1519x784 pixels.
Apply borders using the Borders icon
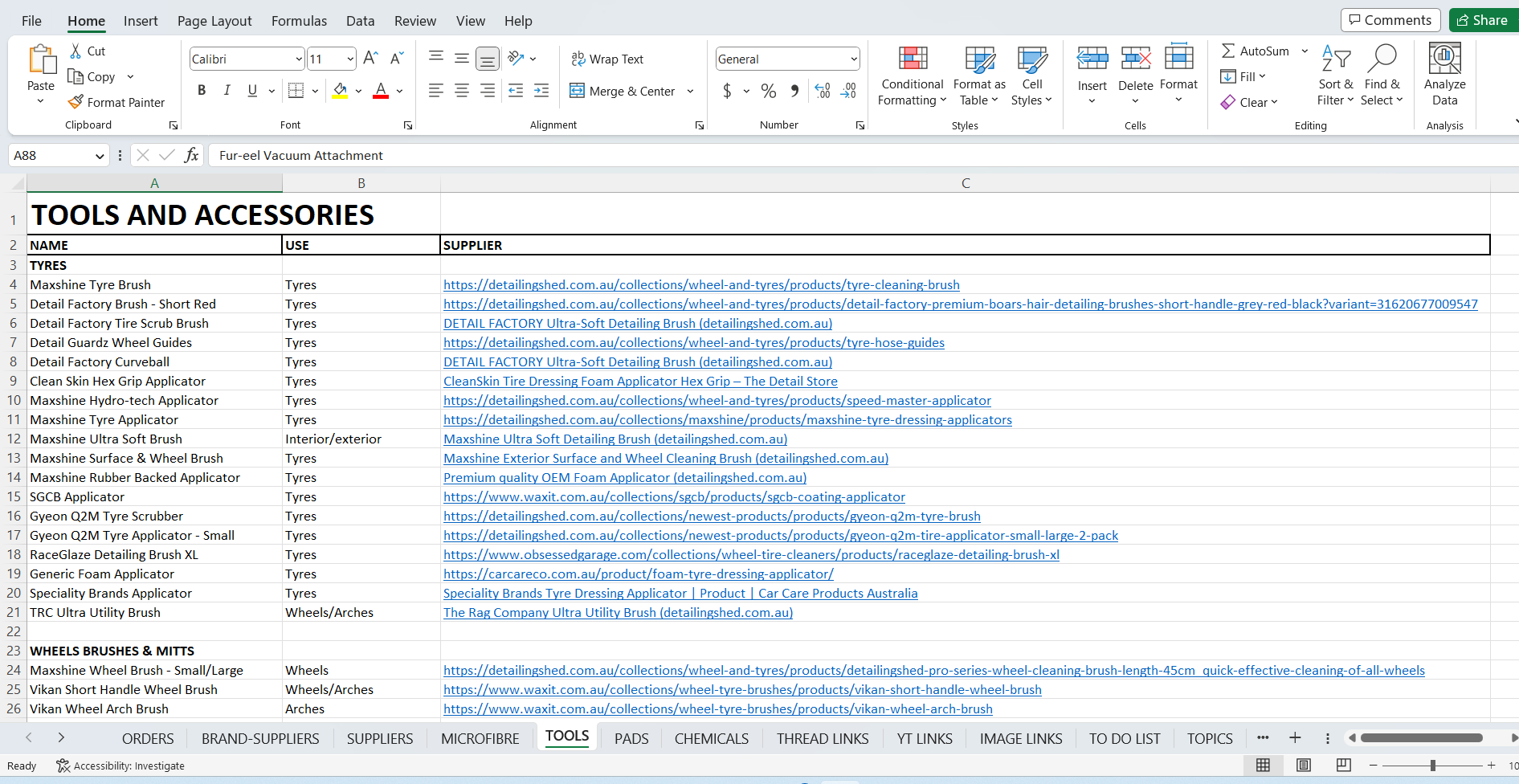(296, 91)
